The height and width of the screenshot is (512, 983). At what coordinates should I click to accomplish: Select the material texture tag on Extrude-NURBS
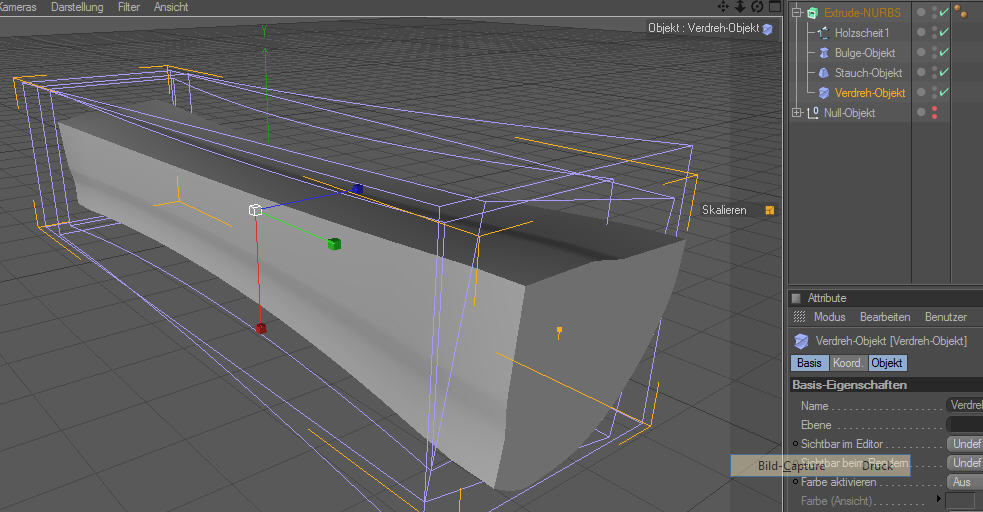point(960,11)
